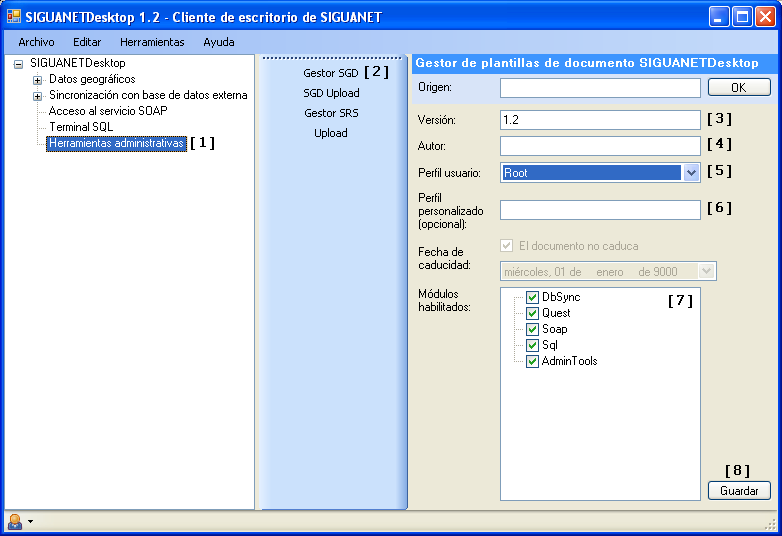Screen dimensions: 782x536
Task: Select Herramientas administrativas tree item
Action: pyautogui.click(x=116, y=143)
